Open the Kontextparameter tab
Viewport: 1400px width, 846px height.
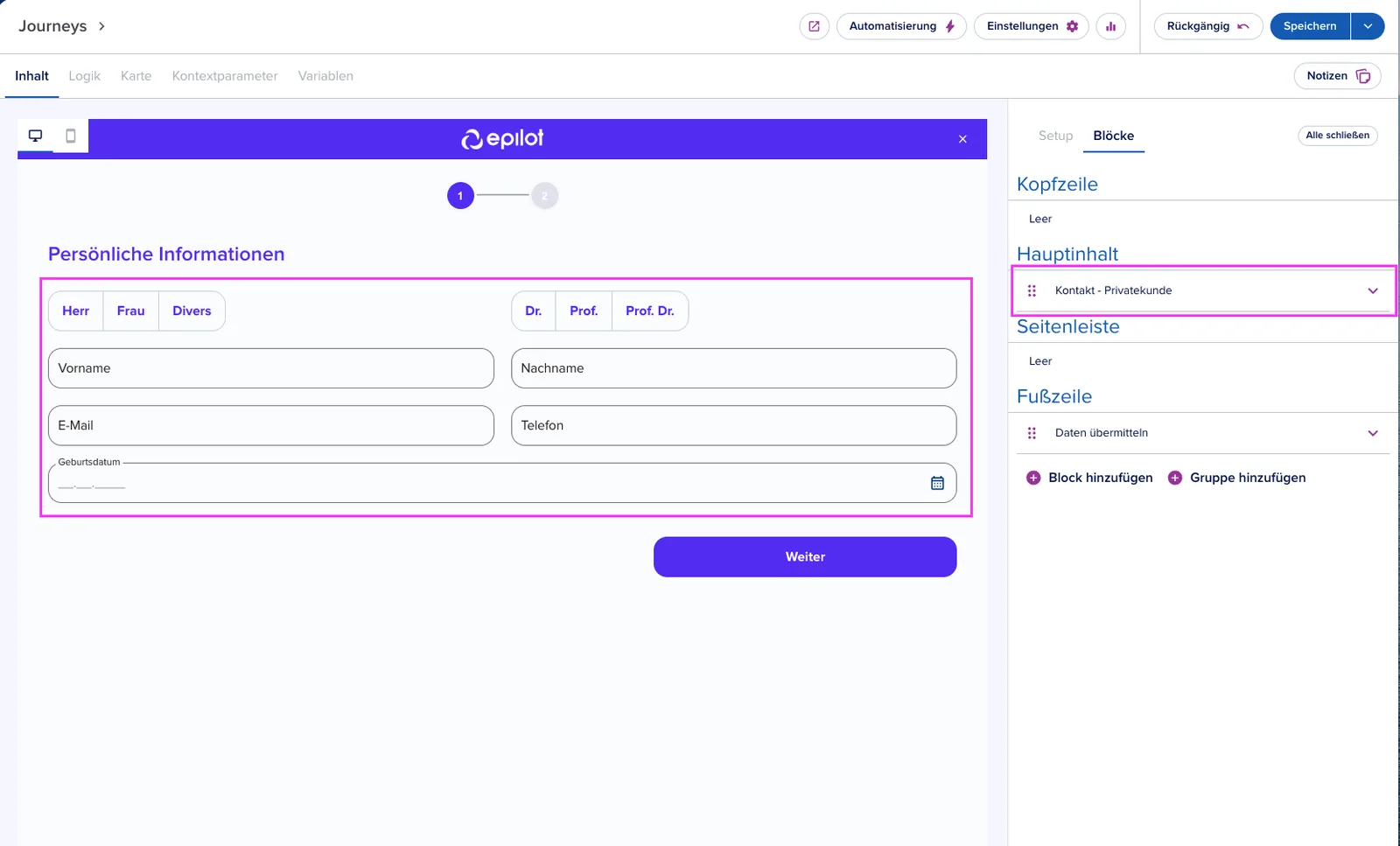click(225, 76)
